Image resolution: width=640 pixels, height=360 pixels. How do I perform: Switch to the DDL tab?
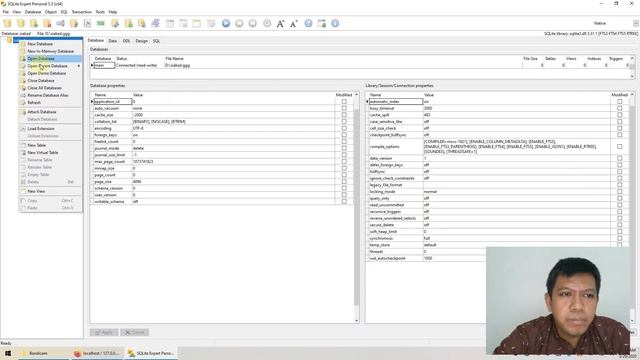point(127,41)
